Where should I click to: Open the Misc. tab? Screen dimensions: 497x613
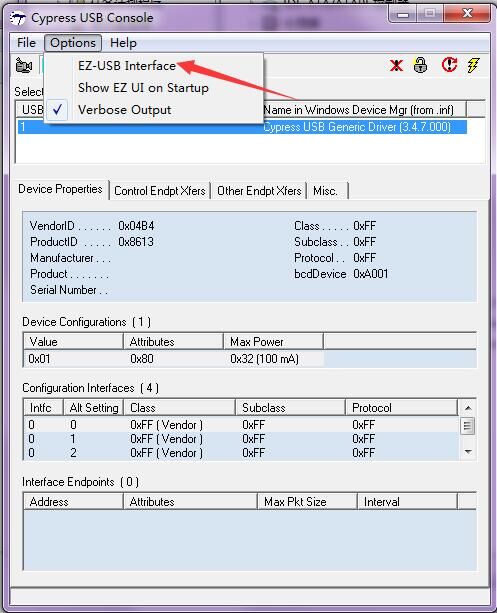click(326, 191)
